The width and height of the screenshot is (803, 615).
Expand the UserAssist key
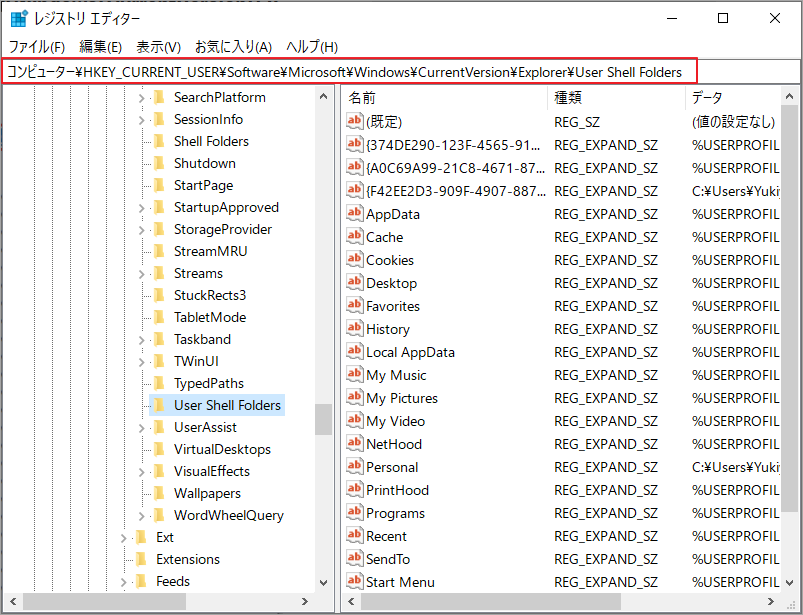[141, 428]
